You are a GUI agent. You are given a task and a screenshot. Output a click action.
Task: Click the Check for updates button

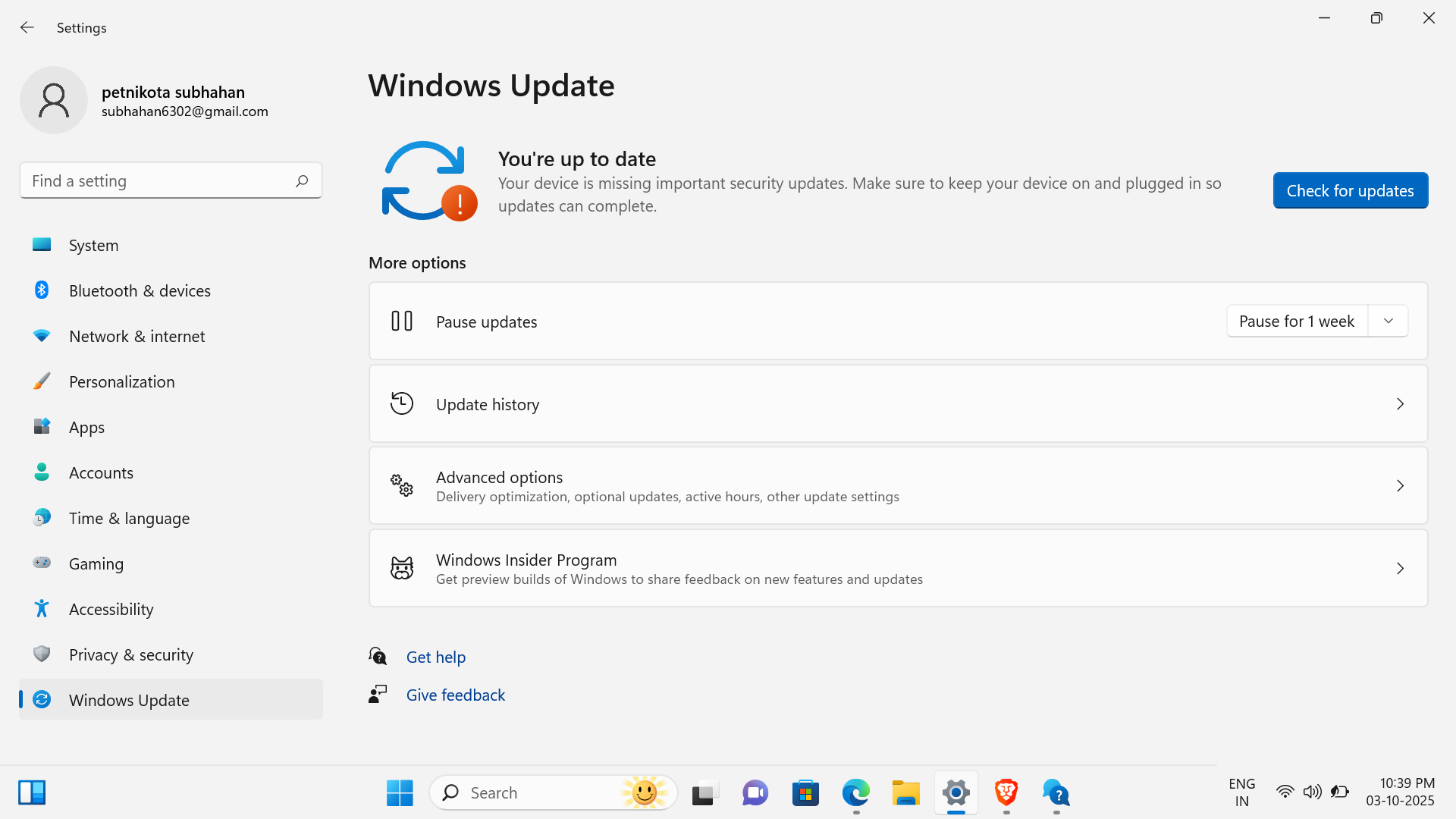(1350, 190)
